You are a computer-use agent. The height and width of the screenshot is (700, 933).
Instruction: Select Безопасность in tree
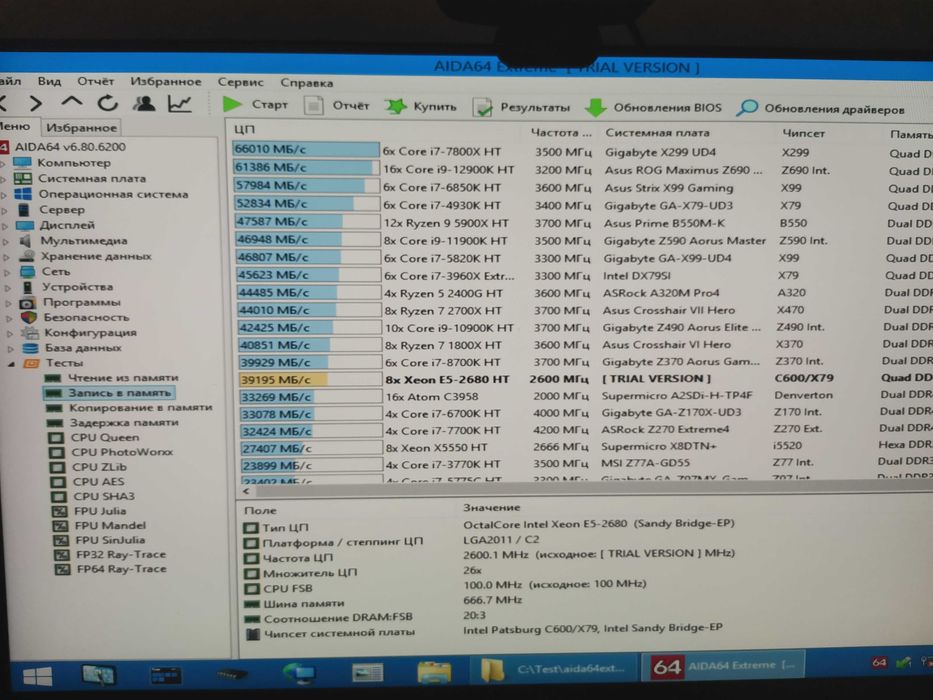86,317
